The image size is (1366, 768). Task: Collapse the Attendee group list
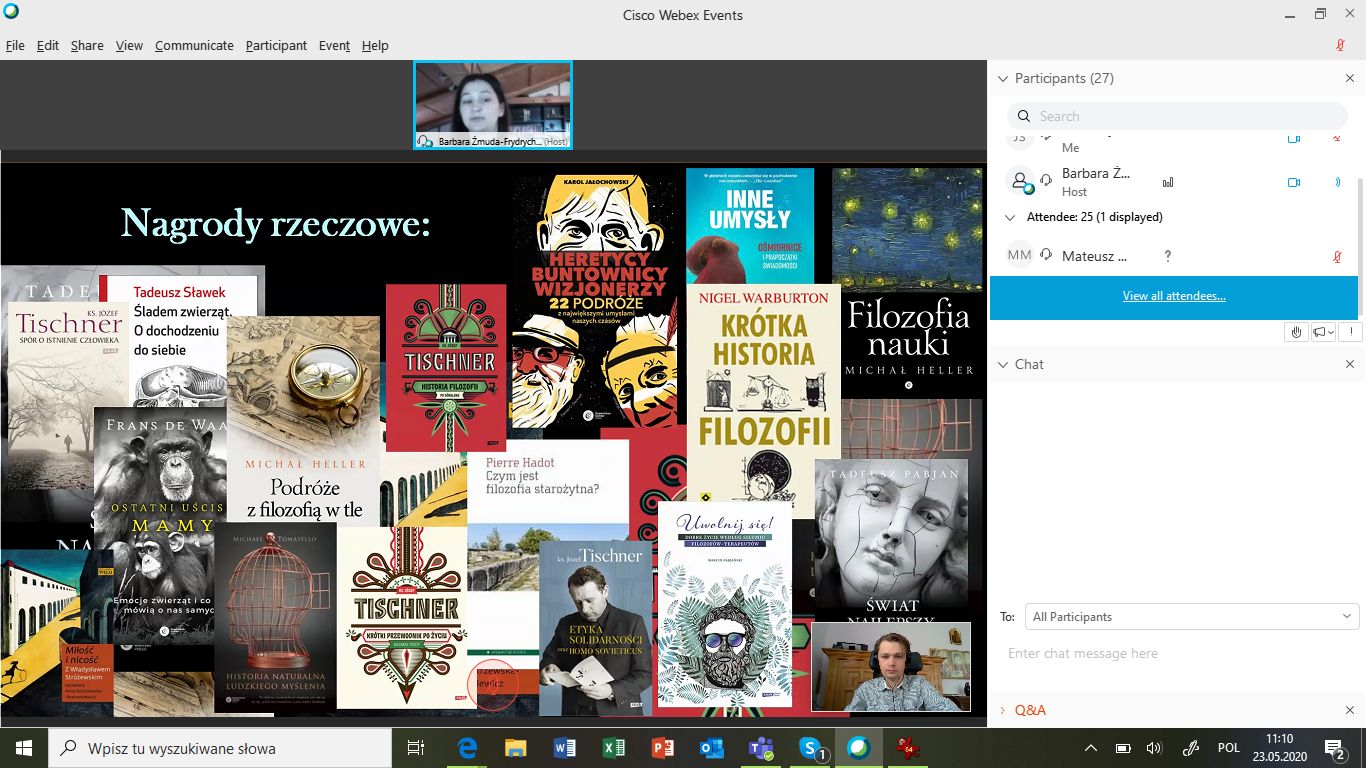pos(1010,217)
